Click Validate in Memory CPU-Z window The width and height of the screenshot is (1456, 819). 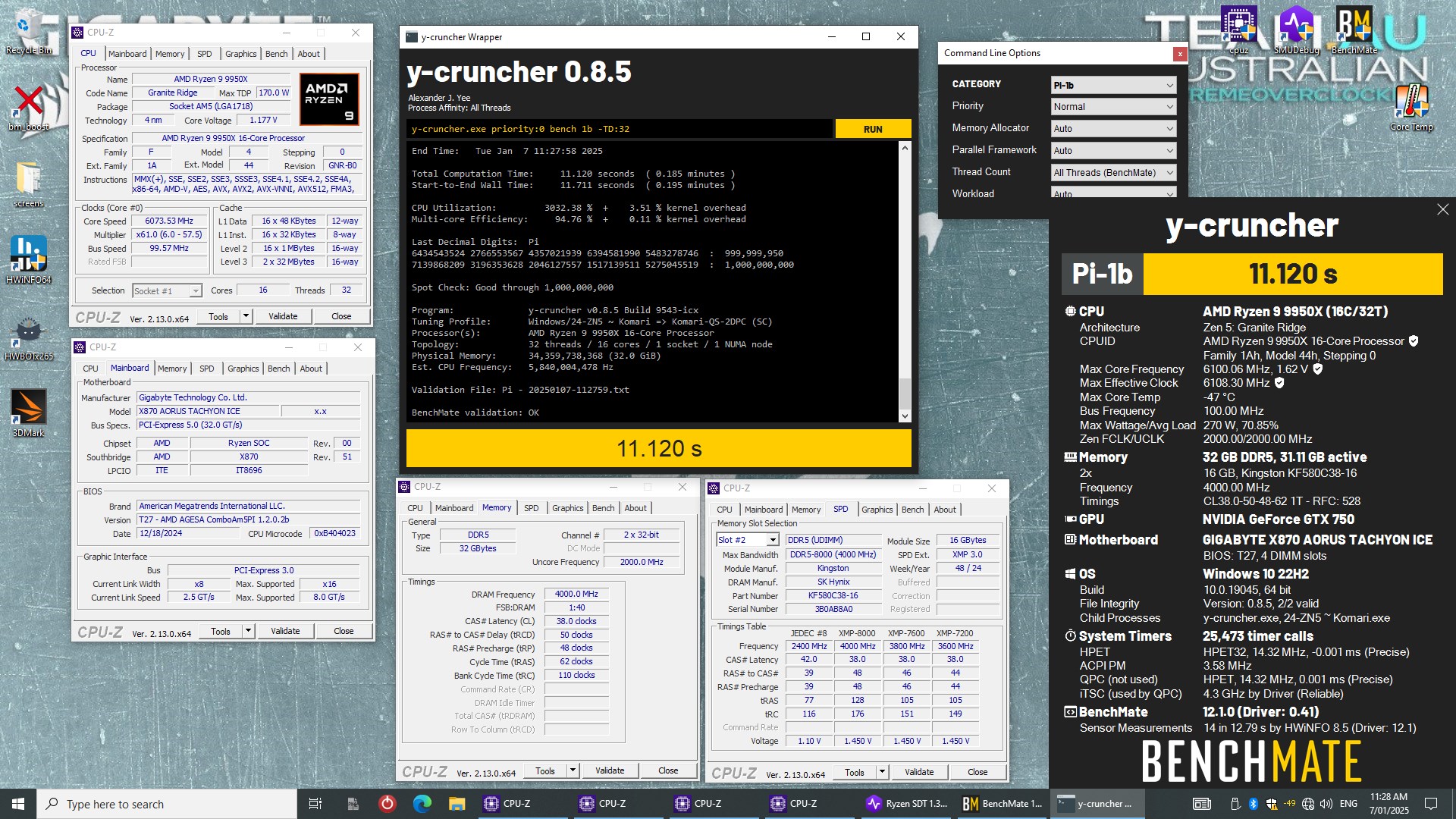coord(610,770)
